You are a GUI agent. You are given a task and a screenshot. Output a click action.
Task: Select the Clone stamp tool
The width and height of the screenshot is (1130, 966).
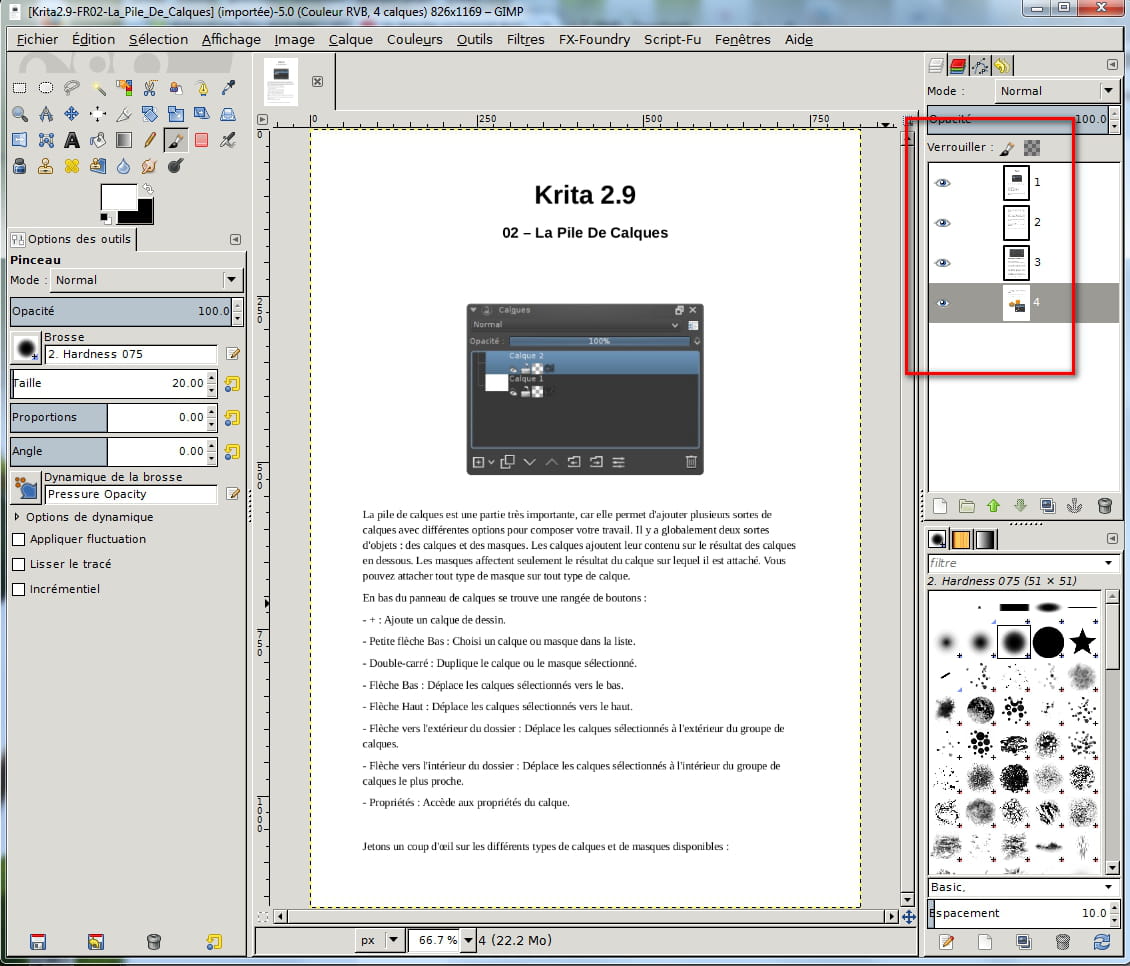45,167
